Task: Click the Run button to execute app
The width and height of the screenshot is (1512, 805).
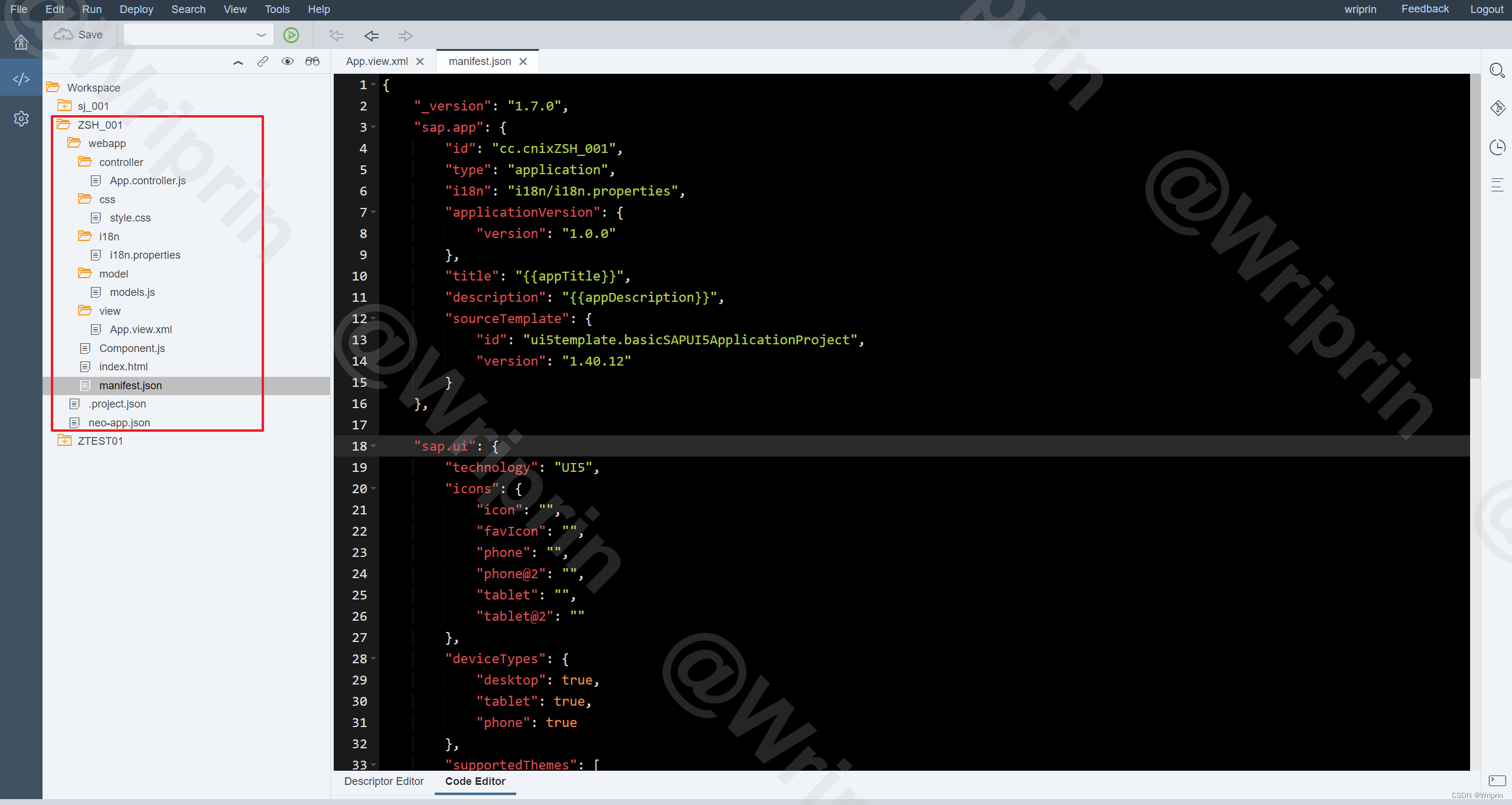Action: click(291, 35)
